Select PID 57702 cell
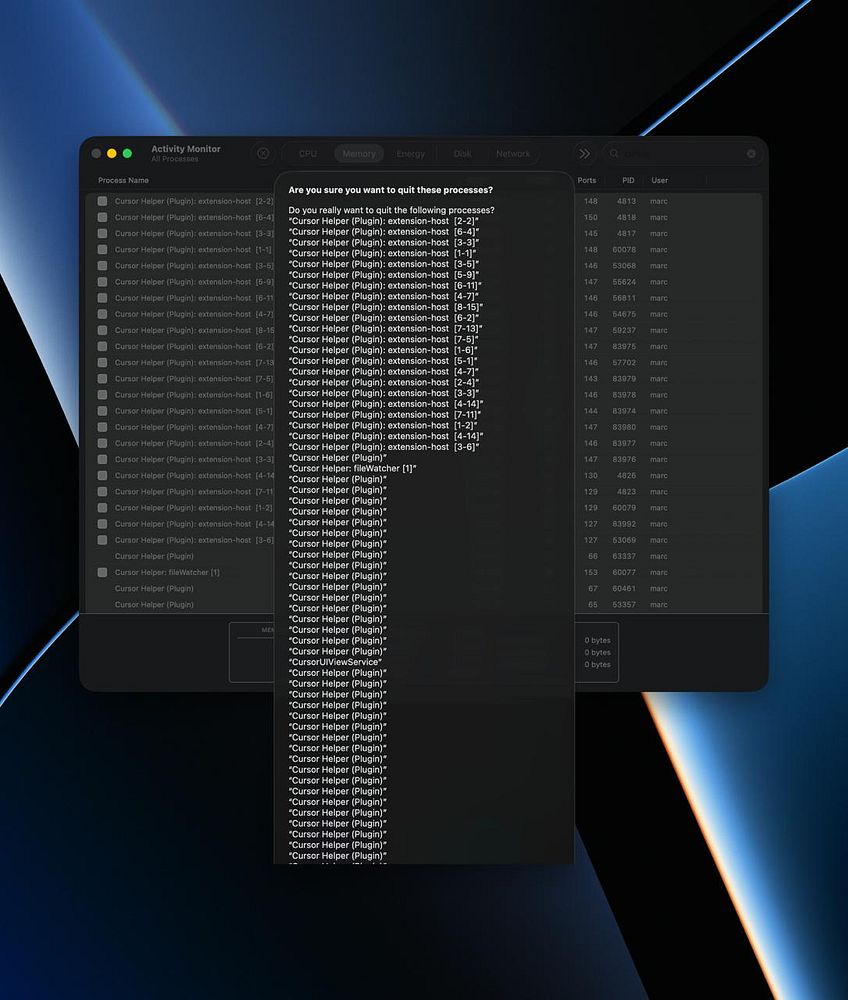848x1000 pixels. tap(624, 362)
